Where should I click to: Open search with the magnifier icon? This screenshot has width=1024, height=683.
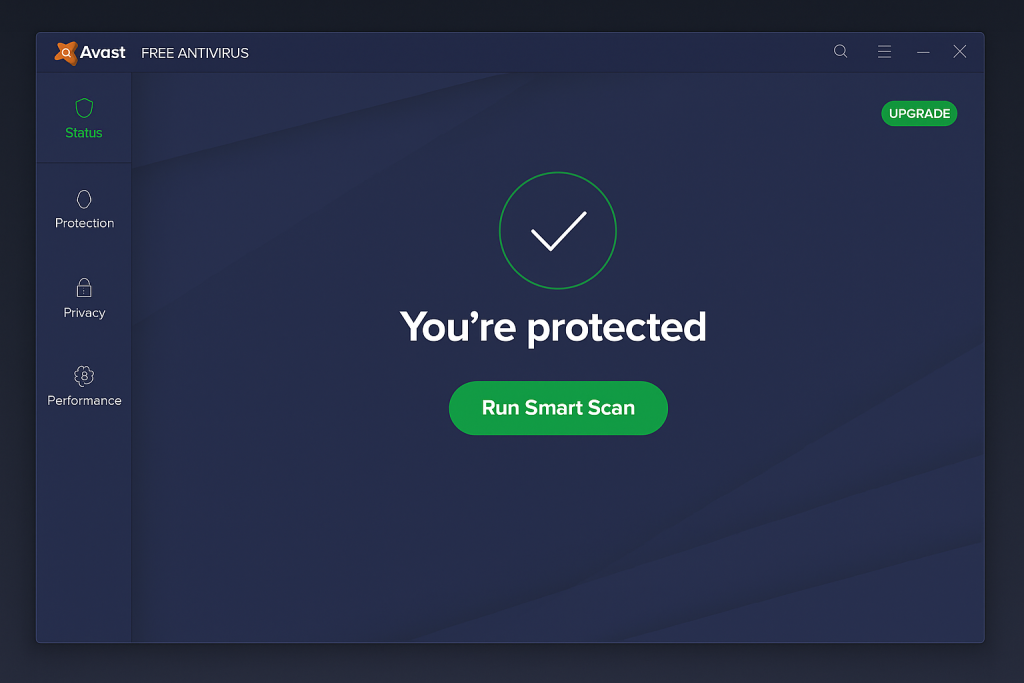(x=840, y=52)
